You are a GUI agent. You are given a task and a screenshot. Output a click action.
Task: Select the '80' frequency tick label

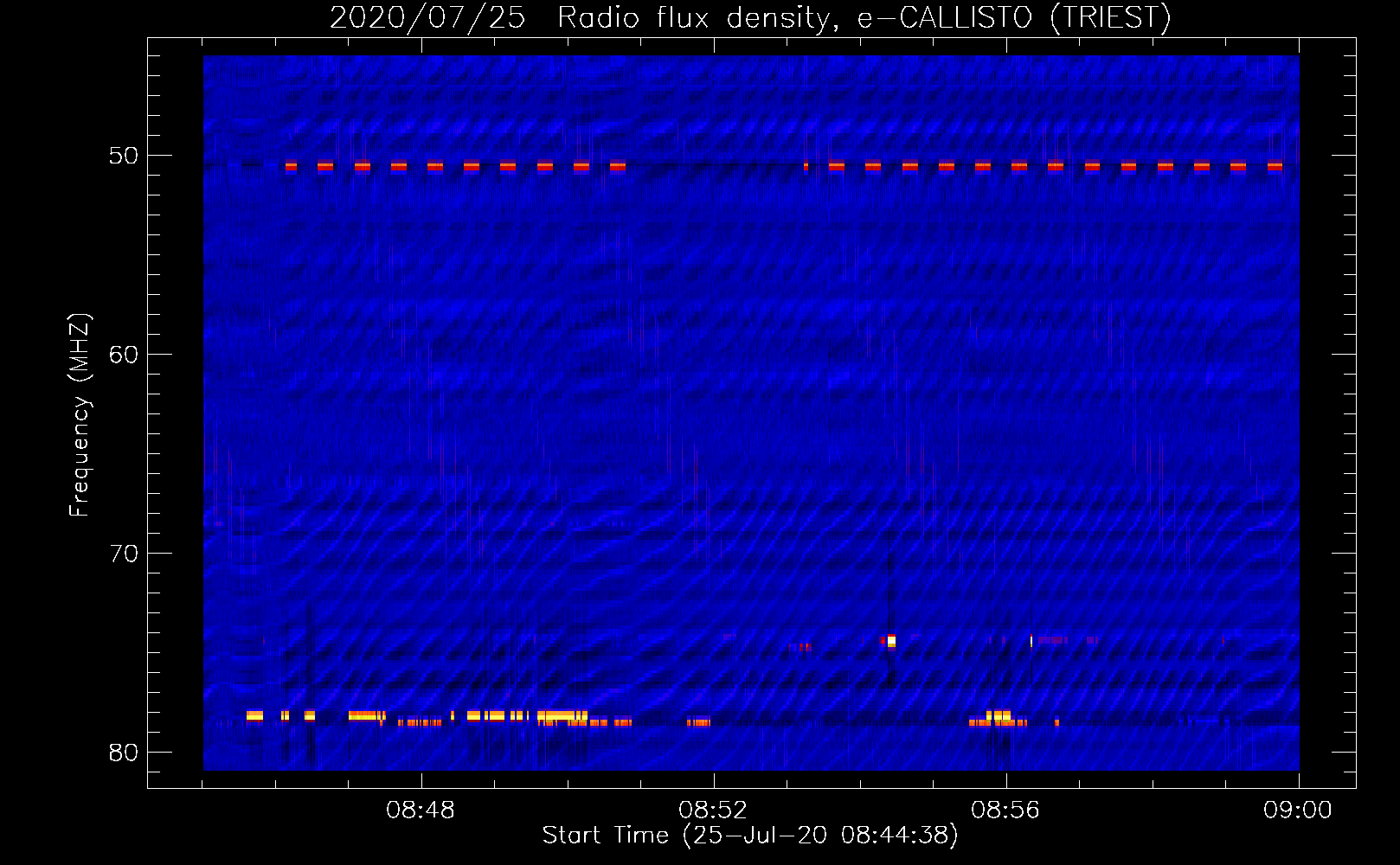point(124,752)
